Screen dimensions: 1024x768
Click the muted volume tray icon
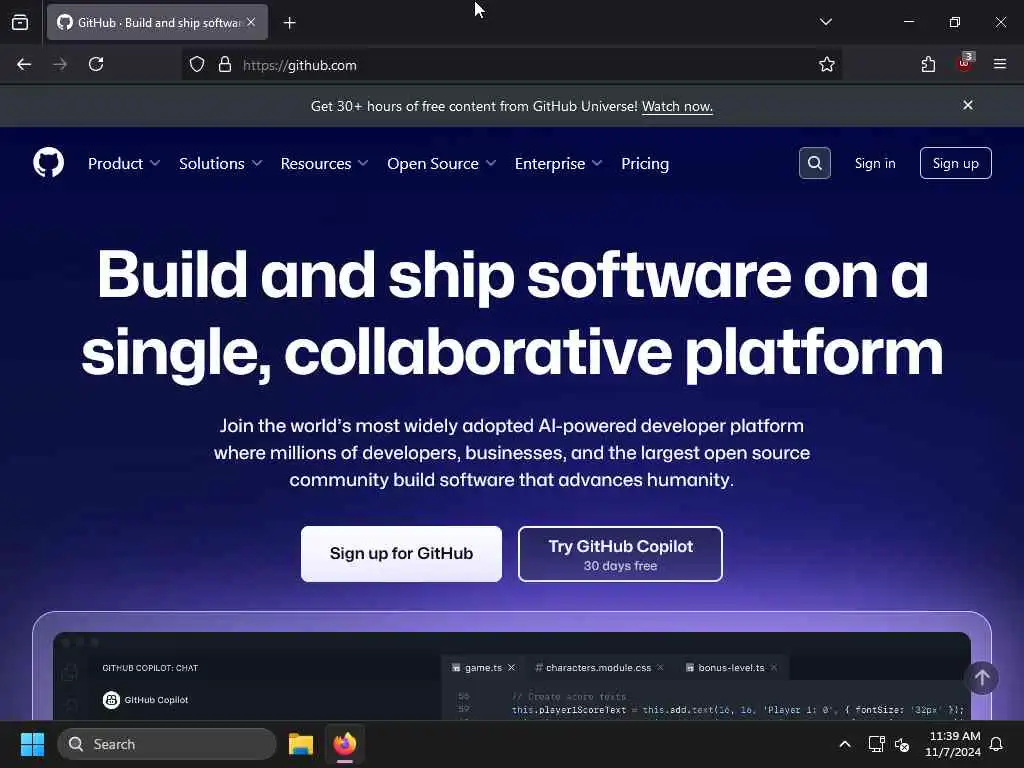point(902,744)
